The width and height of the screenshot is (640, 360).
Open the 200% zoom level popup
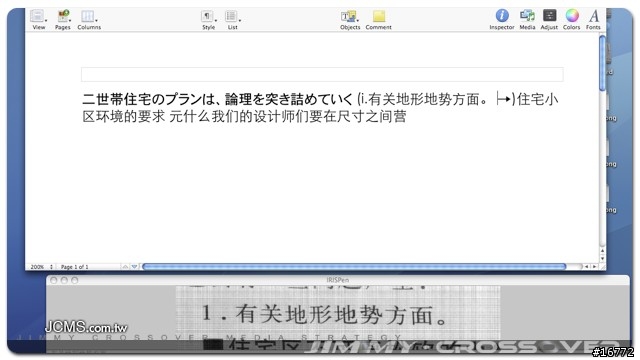(x=42, y=267)
